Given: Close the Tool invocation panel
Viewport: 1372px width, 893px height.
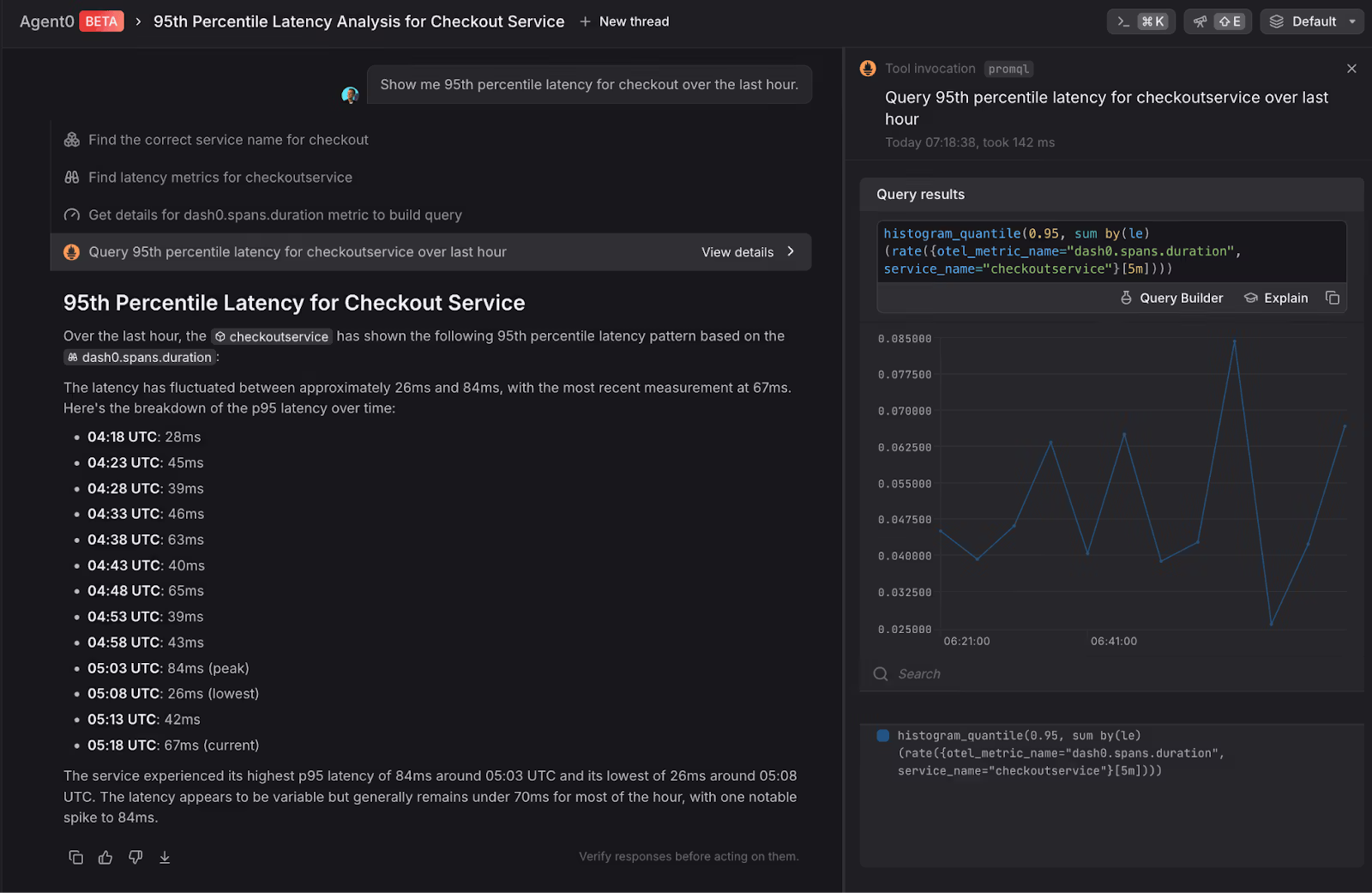Looking at the screenshot, I should (x=1351, y=69).
